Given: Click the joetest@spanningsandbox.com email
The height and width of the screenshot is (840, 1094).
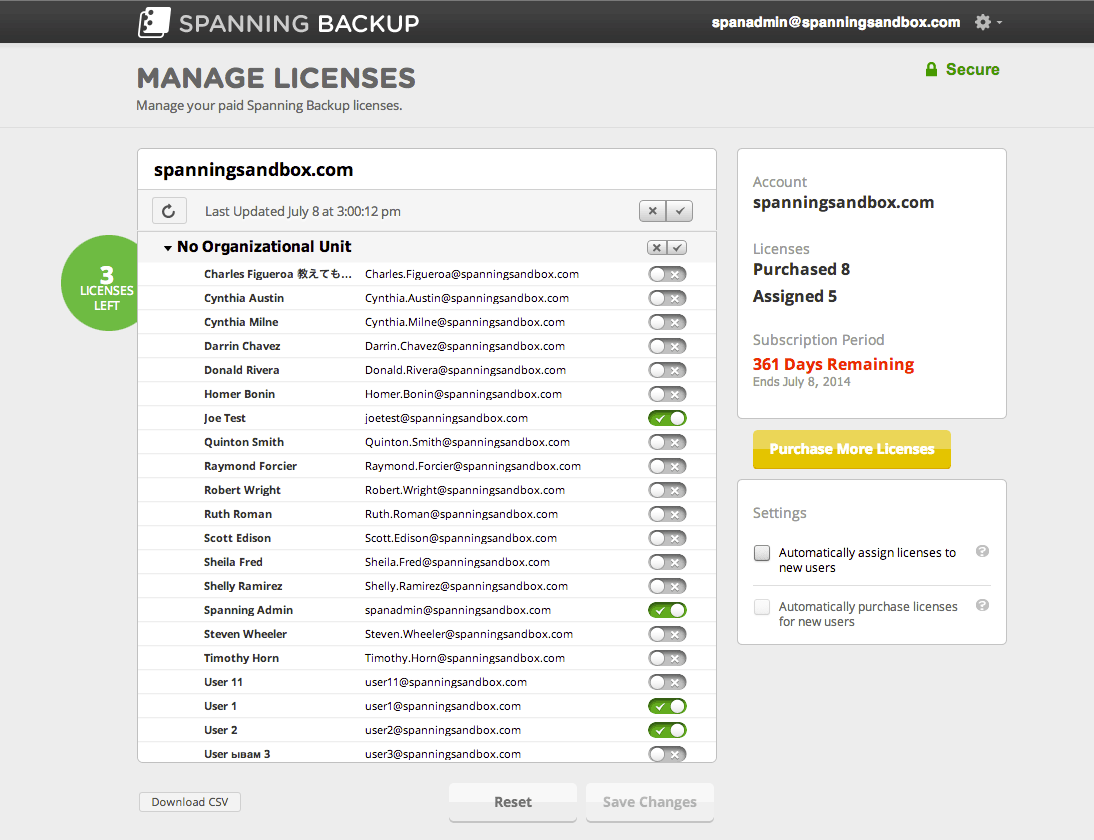Looking at the screenshot, I should click(x=447, y=418).
